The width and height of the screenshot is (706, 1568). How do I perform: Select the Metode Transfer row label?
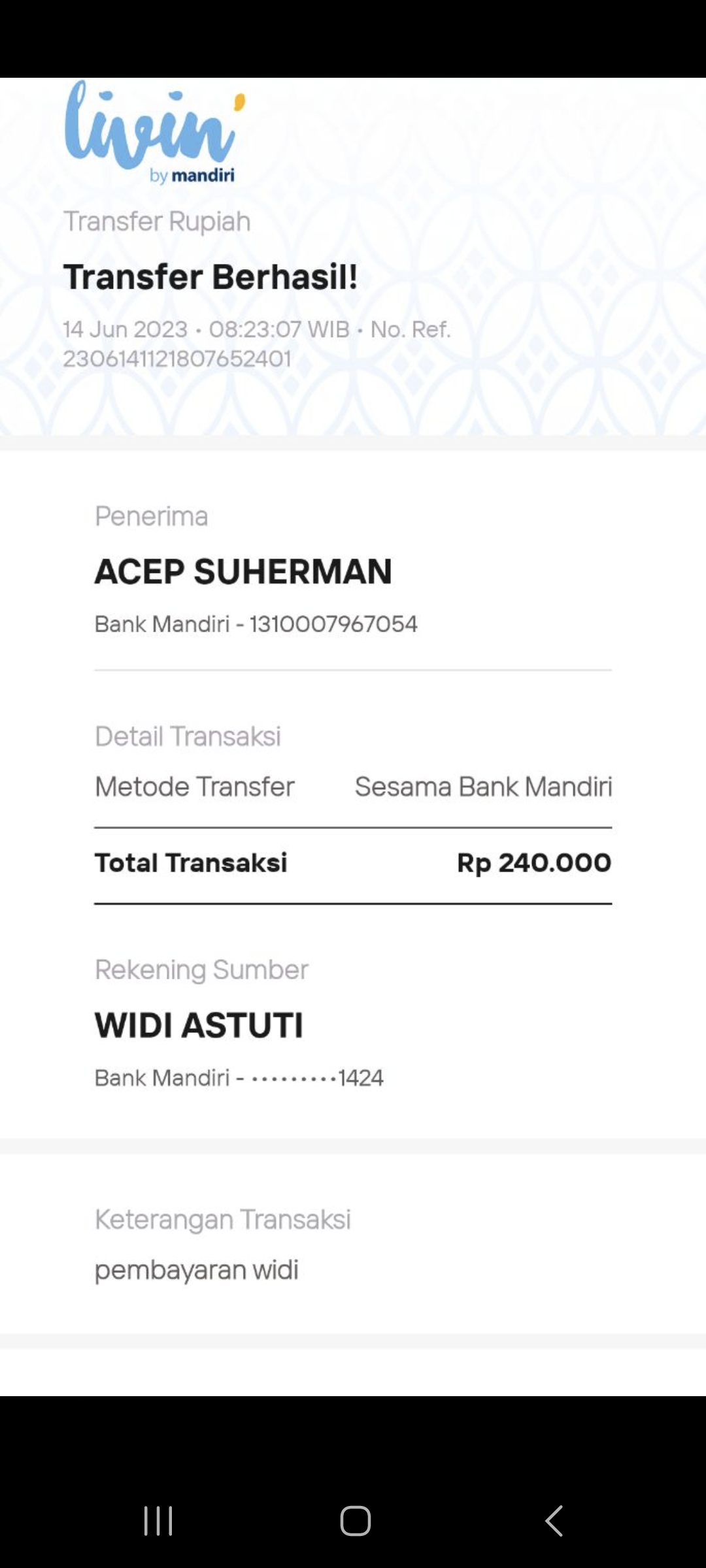(x=195, y=787)
